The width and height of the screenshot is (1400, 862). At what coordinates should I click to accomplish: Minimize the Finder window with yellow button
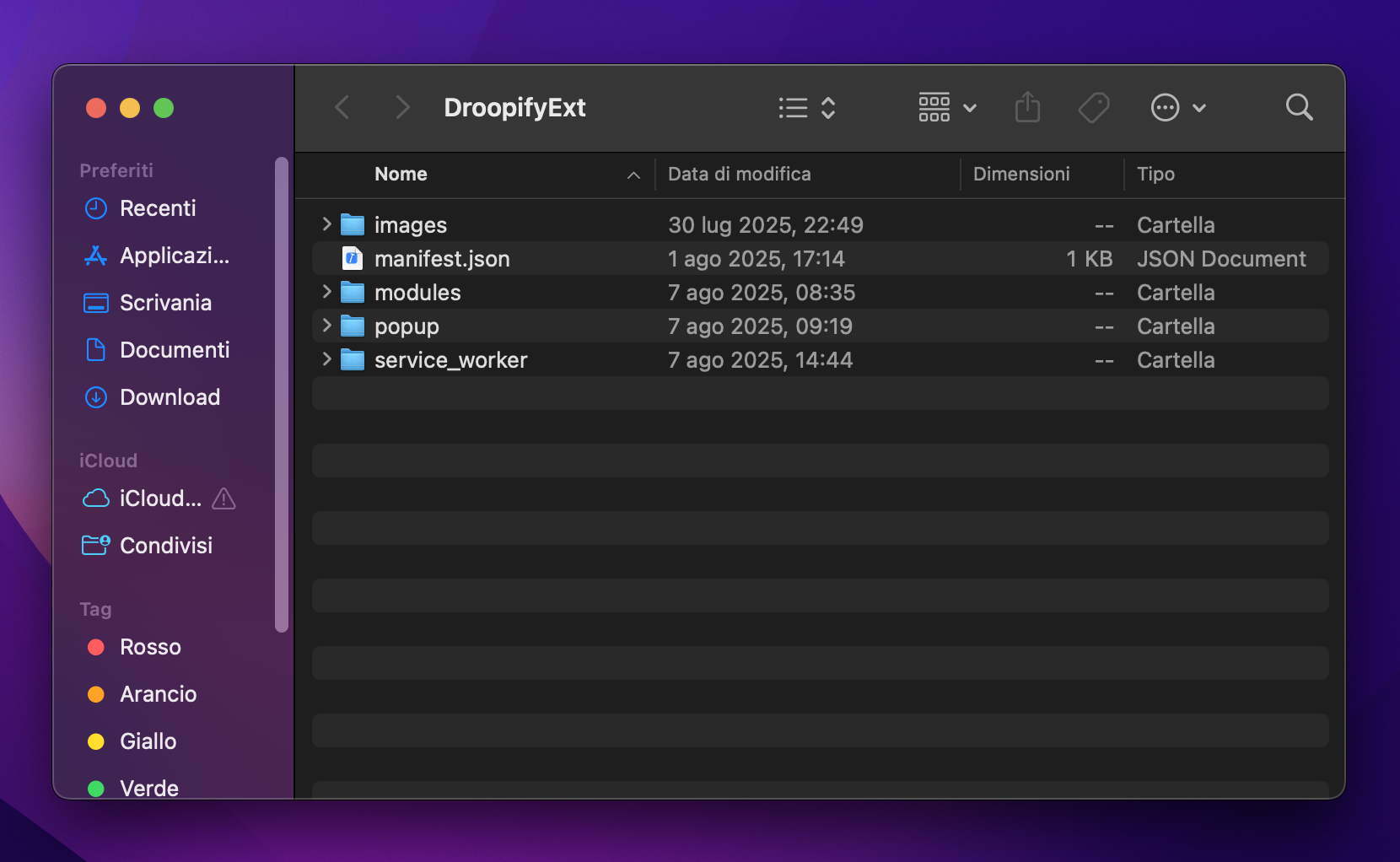[x=130, y=108]
